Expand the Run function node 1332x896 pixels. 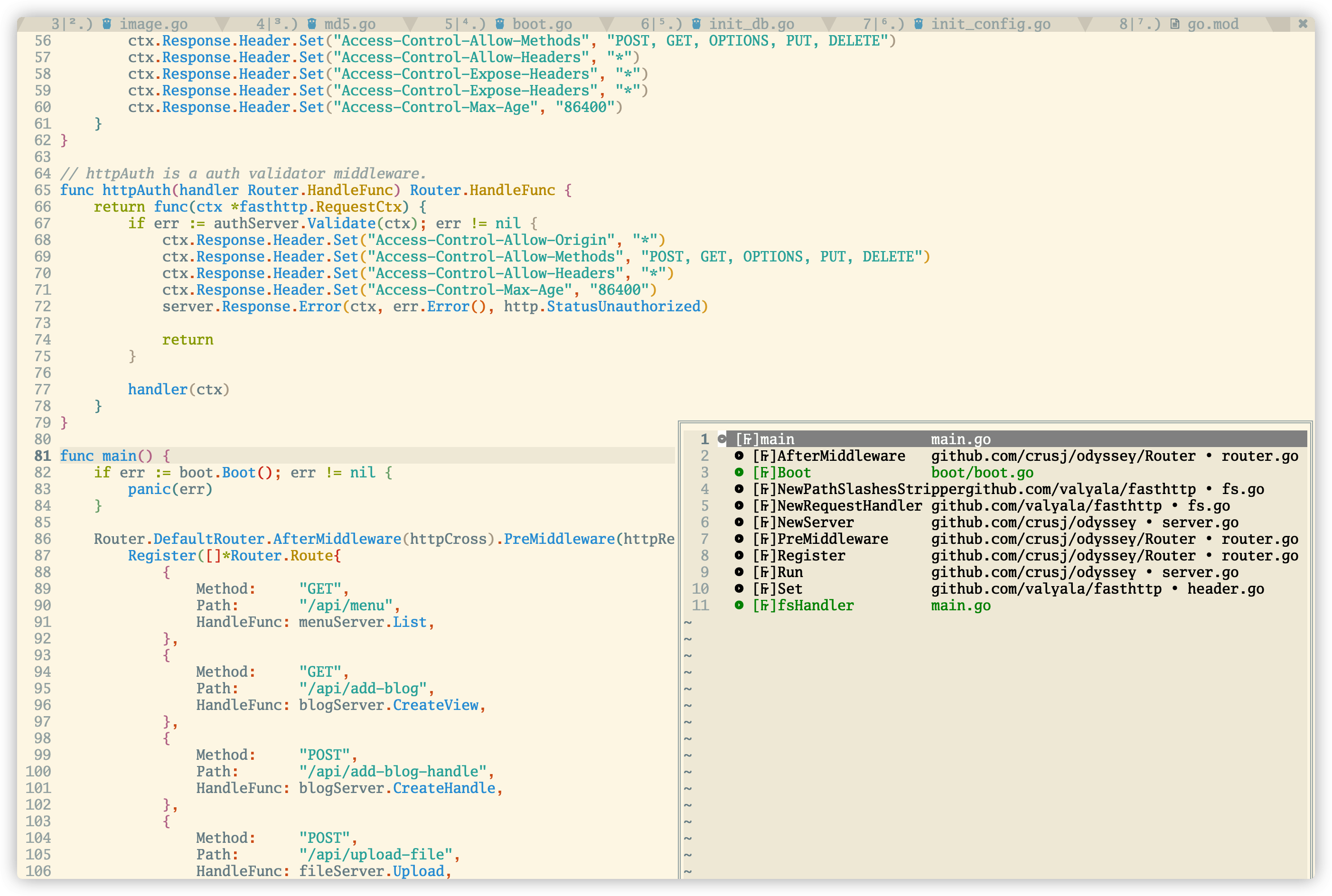(739, 572)
